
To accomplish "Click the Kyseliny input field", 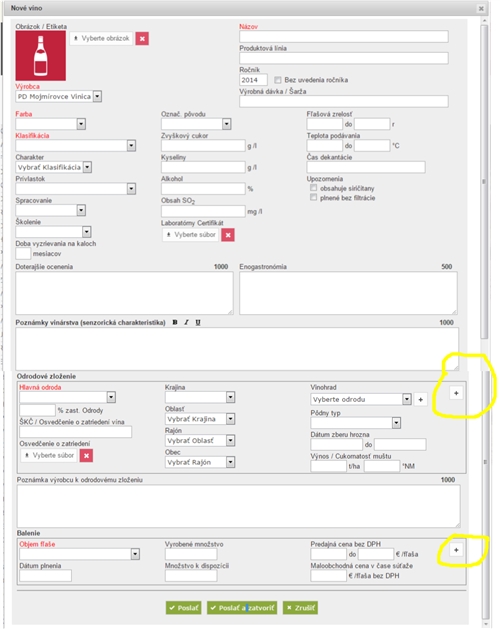I will tap(203, 167).
